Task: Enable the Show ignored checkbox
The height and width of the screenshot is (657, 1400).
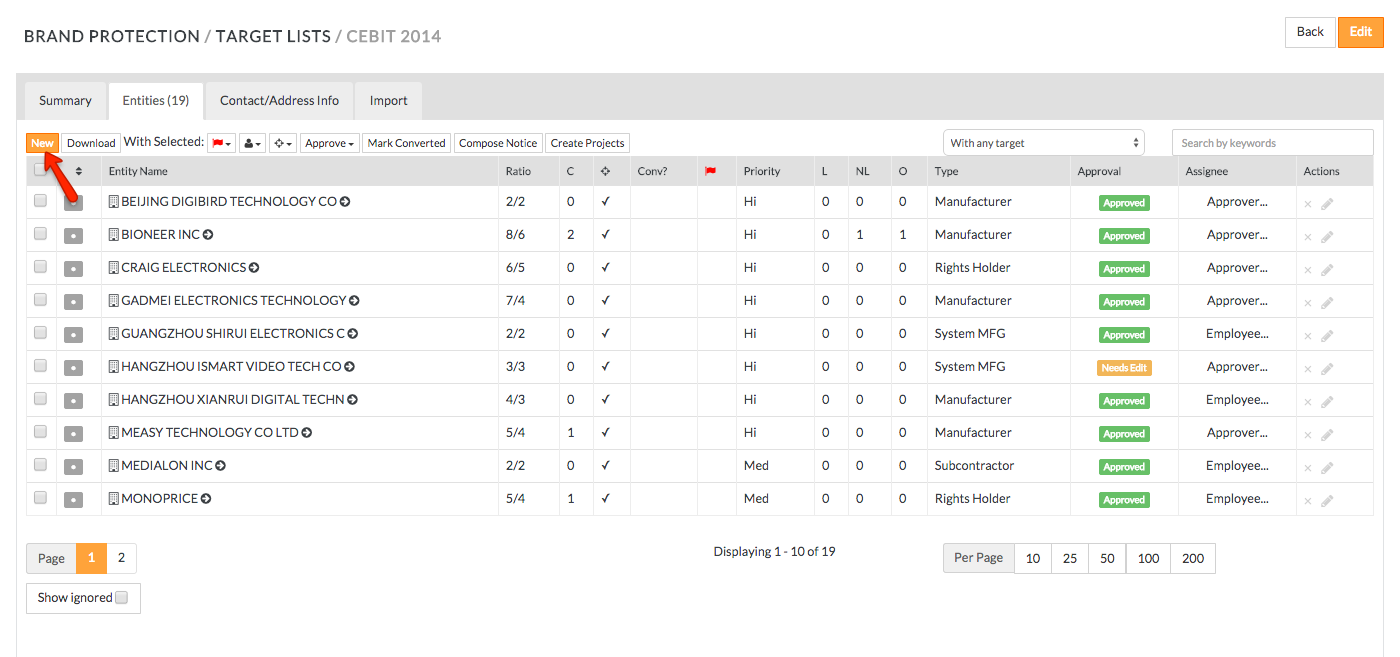Action: [x=121, y=598]
